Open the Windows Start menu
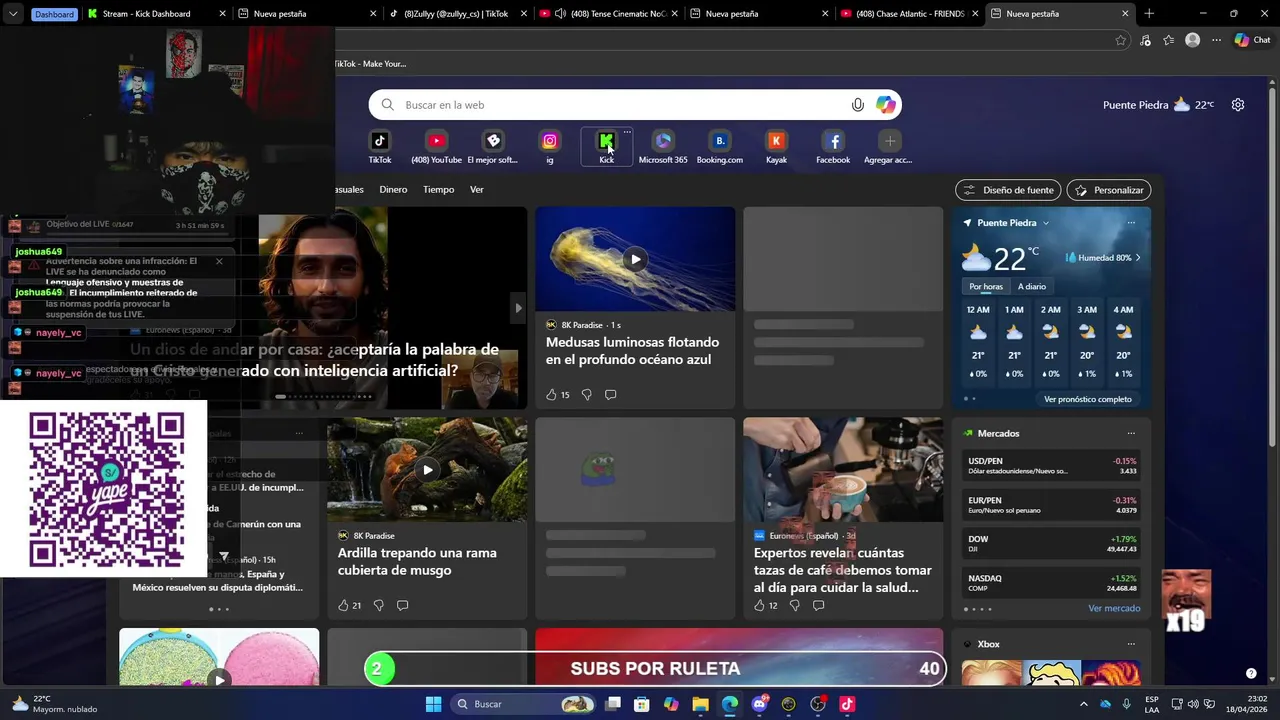 pyautogui.click(x=433, y=704)
